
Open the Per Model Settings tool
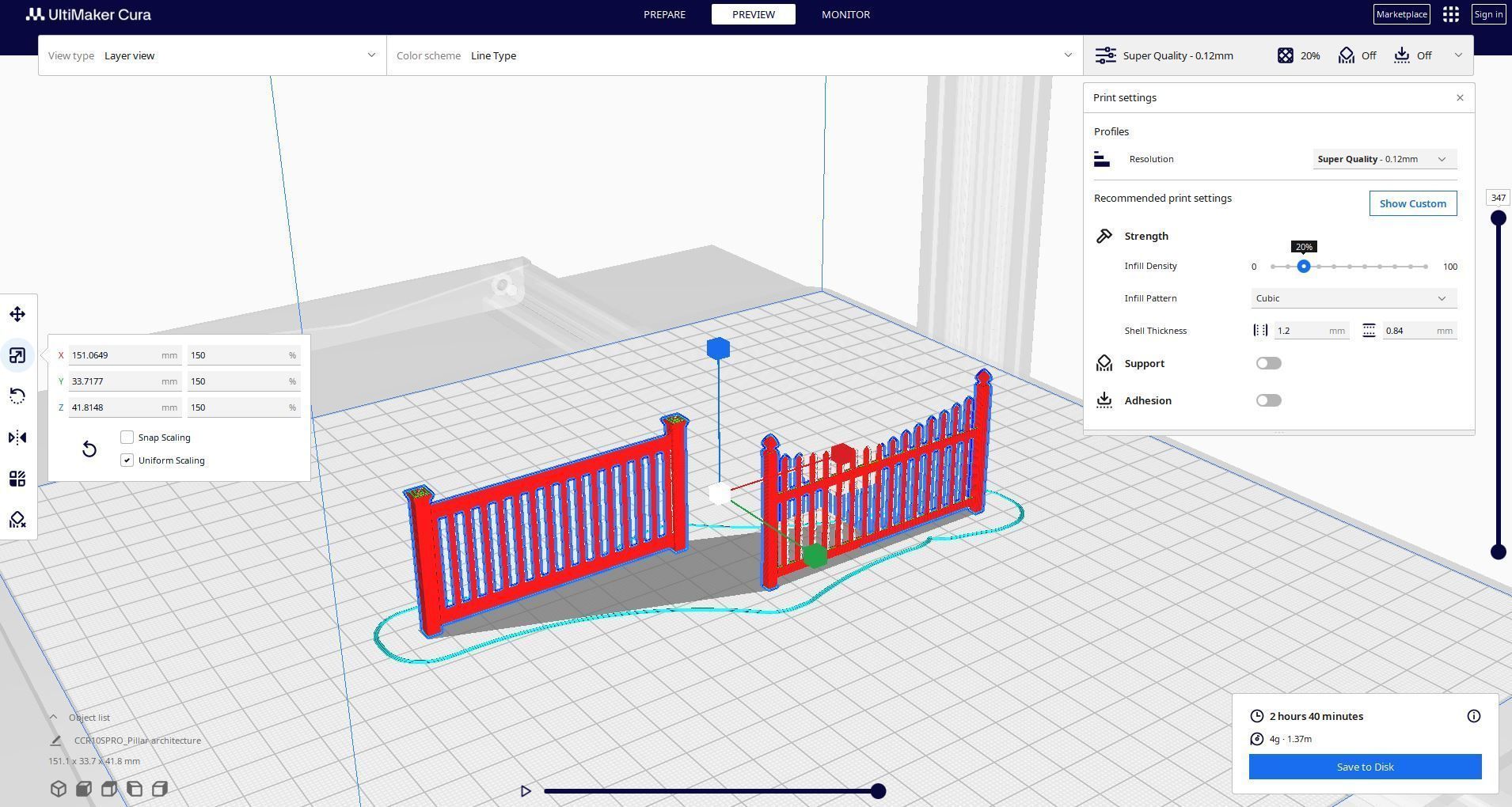(17, 479)
